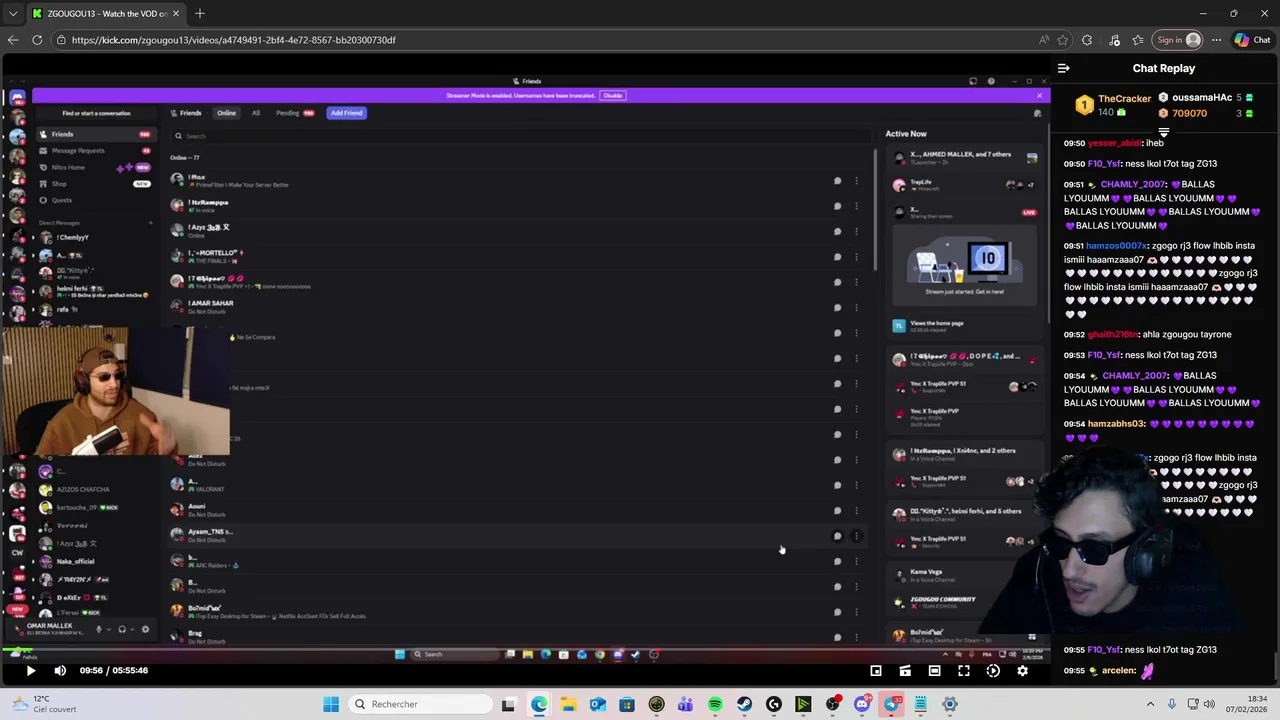The height and width of the screenshot is (720, 1280).
Task: Open a new browser tab
Action: (x=200, y=13)
